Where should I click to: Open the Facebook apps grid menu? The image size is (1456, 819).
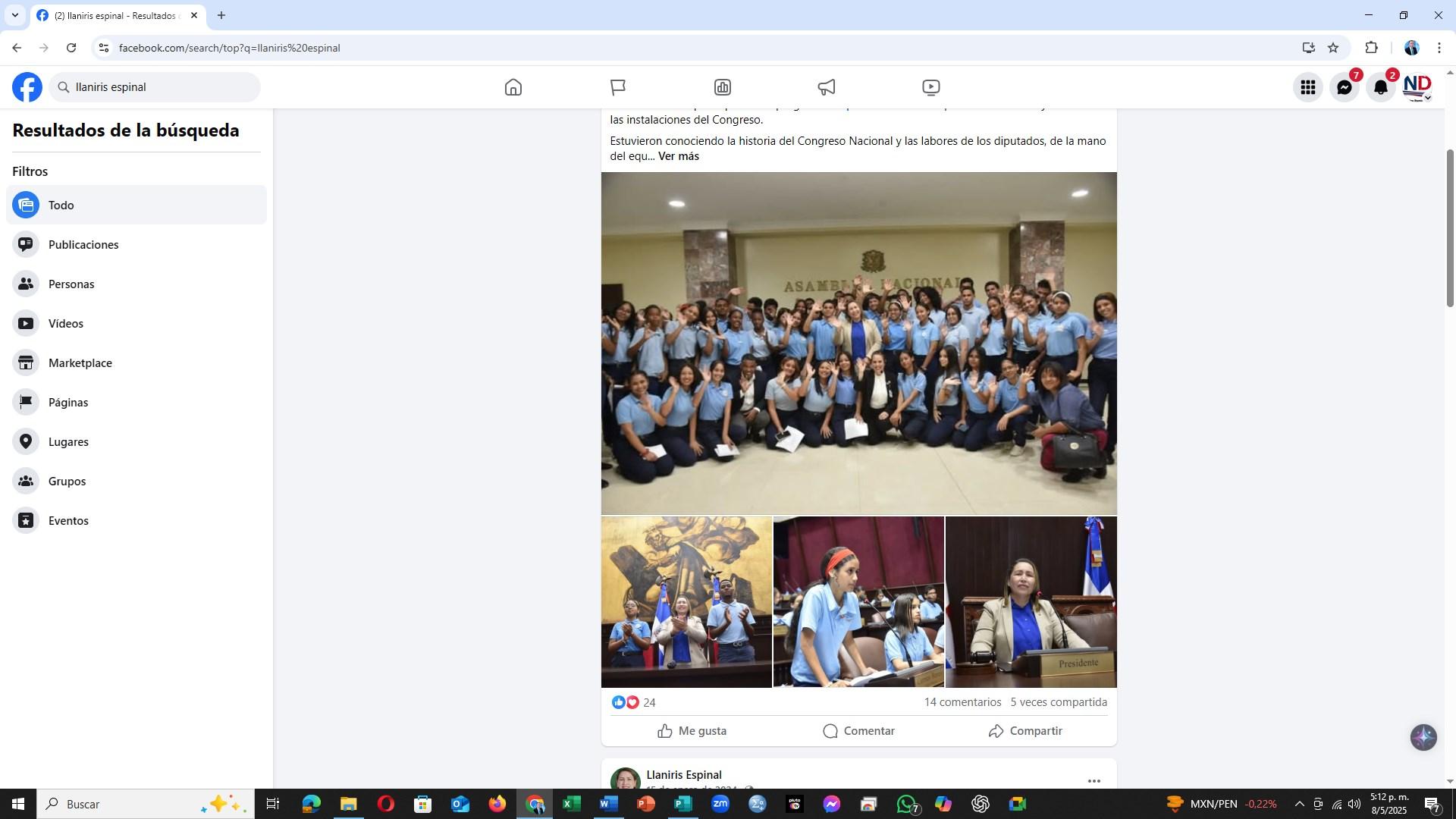click(1308, 87)
